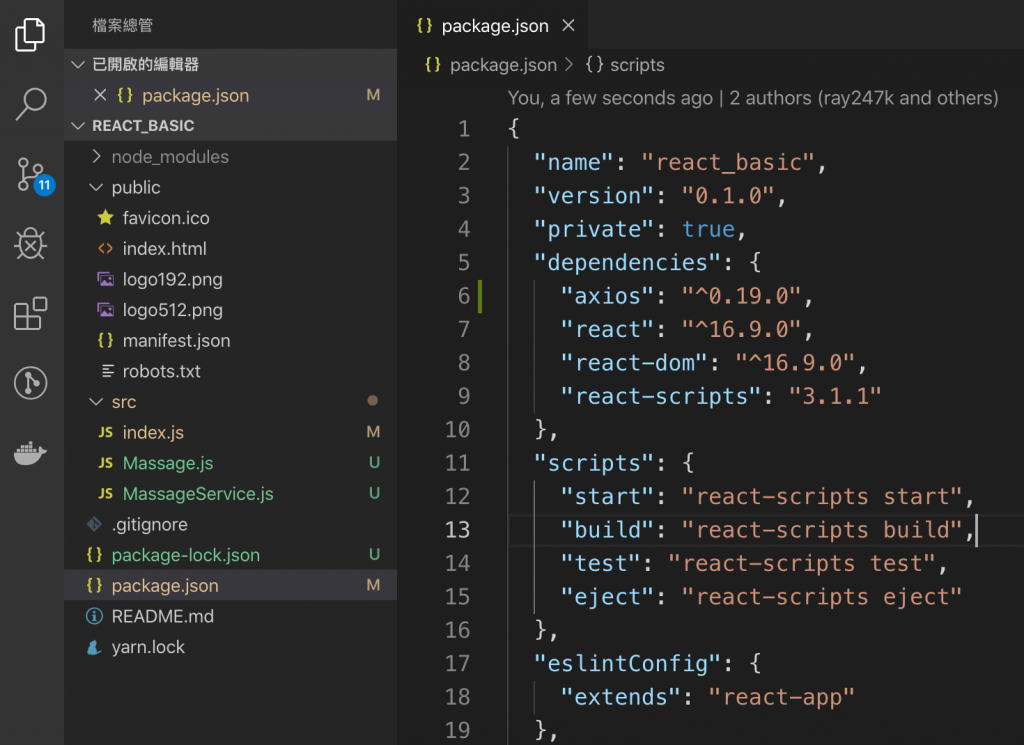The height and width of the screenshot is (745, 1024).
Task: Click line number 13 in the gutter
Action: pos(457,530)
